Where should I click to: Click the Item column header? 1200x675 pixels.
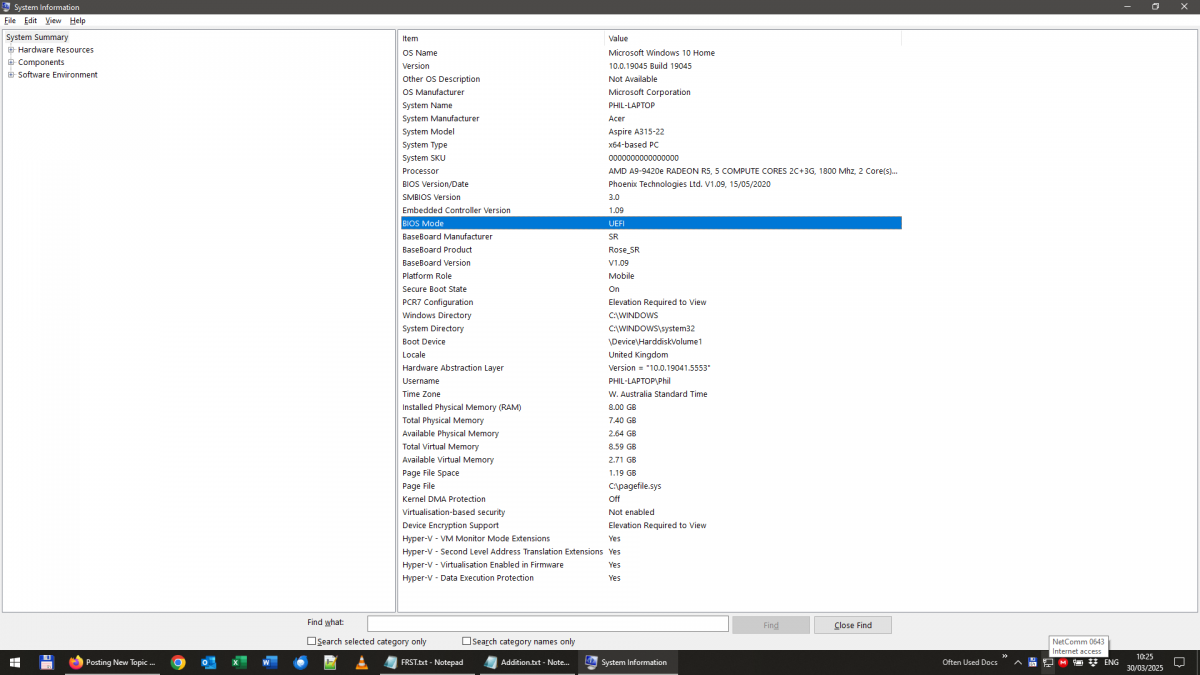click(501, 38)
